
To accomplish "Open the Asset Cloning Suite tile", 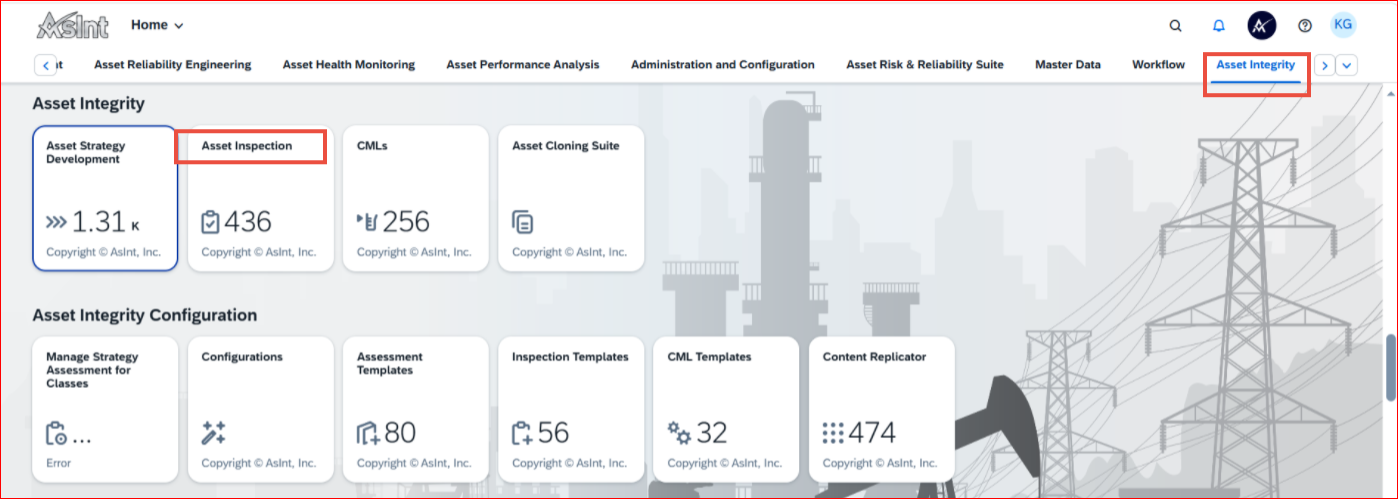I will tap(571, 198).
